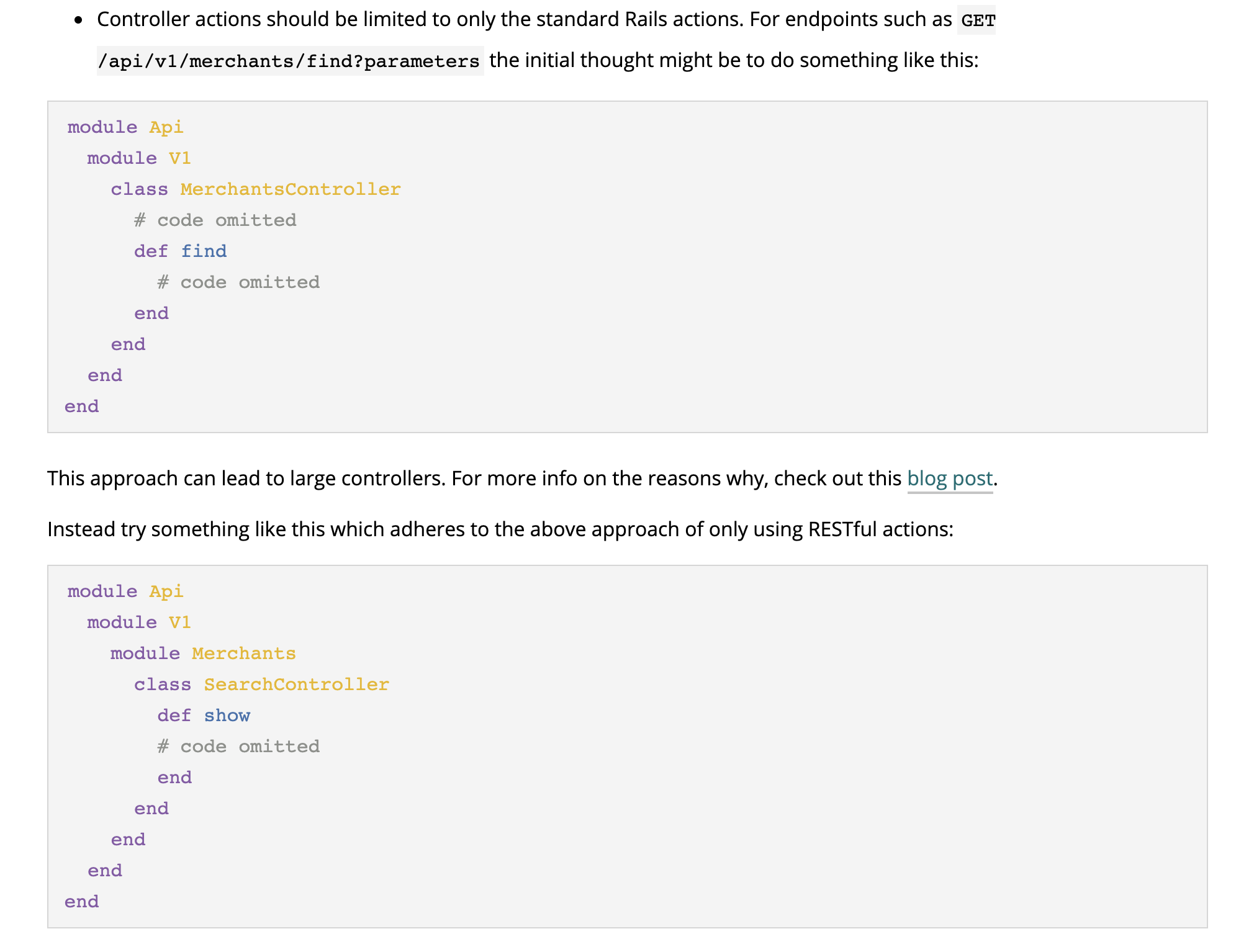Click the show method name
This screenshot has height=952, width=1254.
(227, 715)
